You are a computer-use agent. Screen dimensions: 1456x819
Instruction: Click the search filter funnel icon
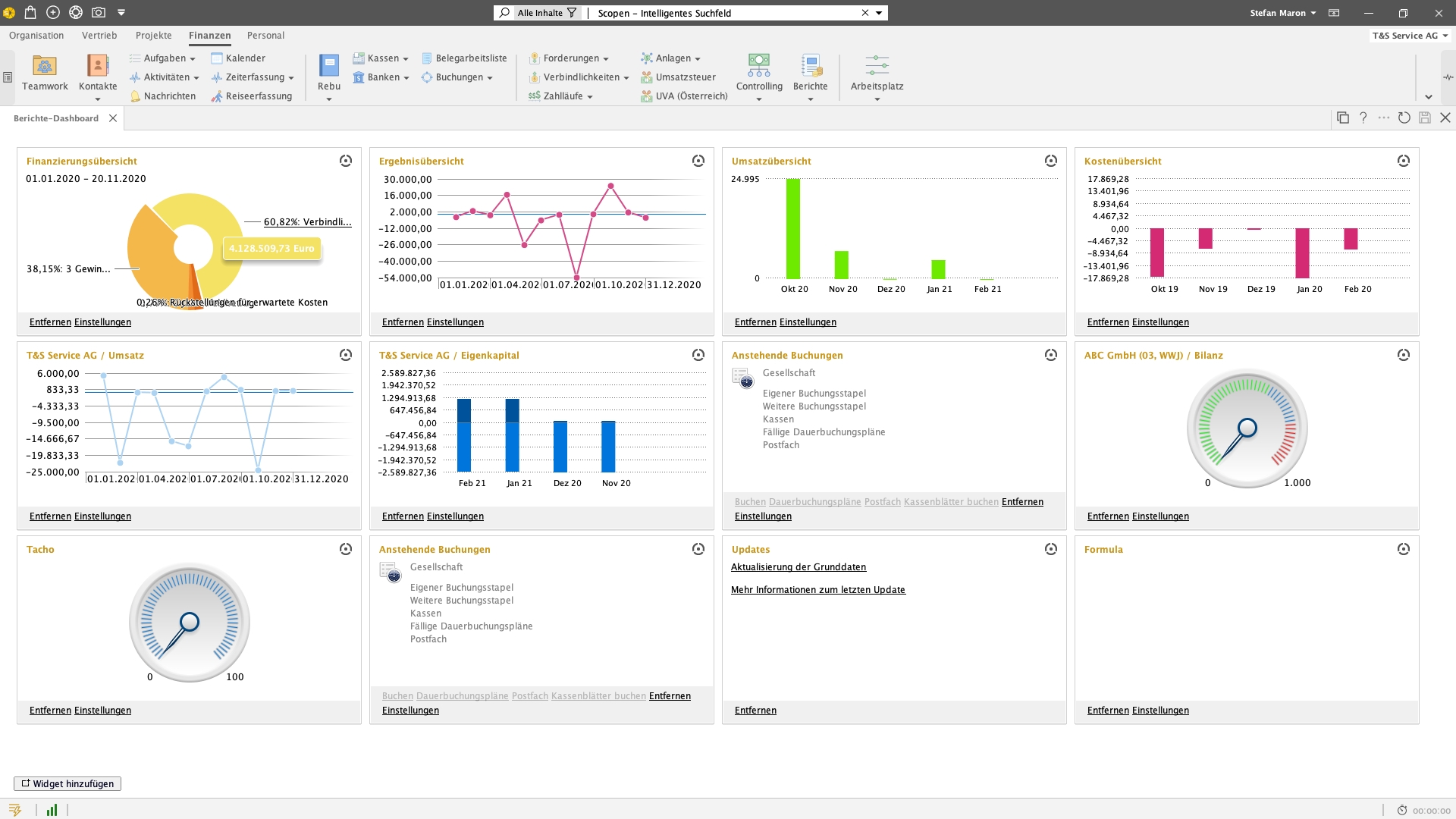coord(572,13)
